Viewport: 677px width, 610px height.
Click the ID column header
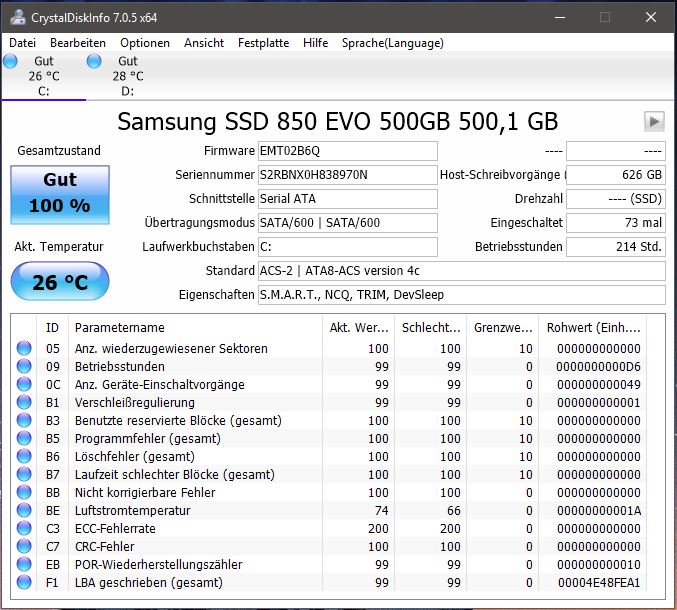coord(52,328)
